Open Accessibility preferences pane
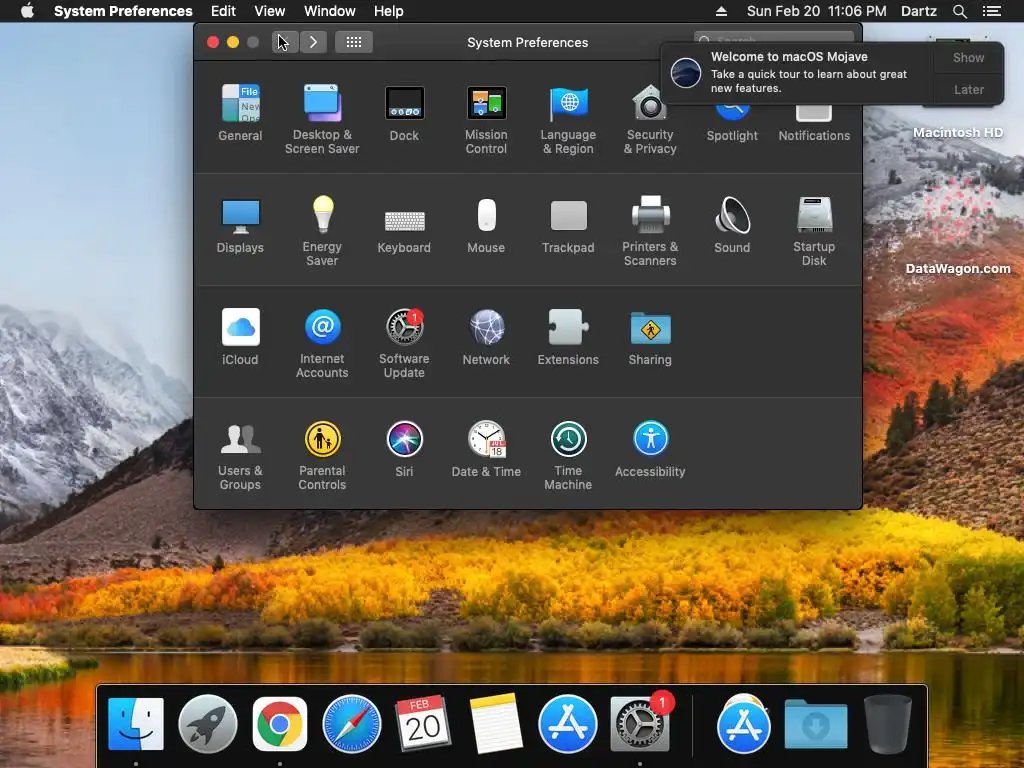 [x=650, y=449]
